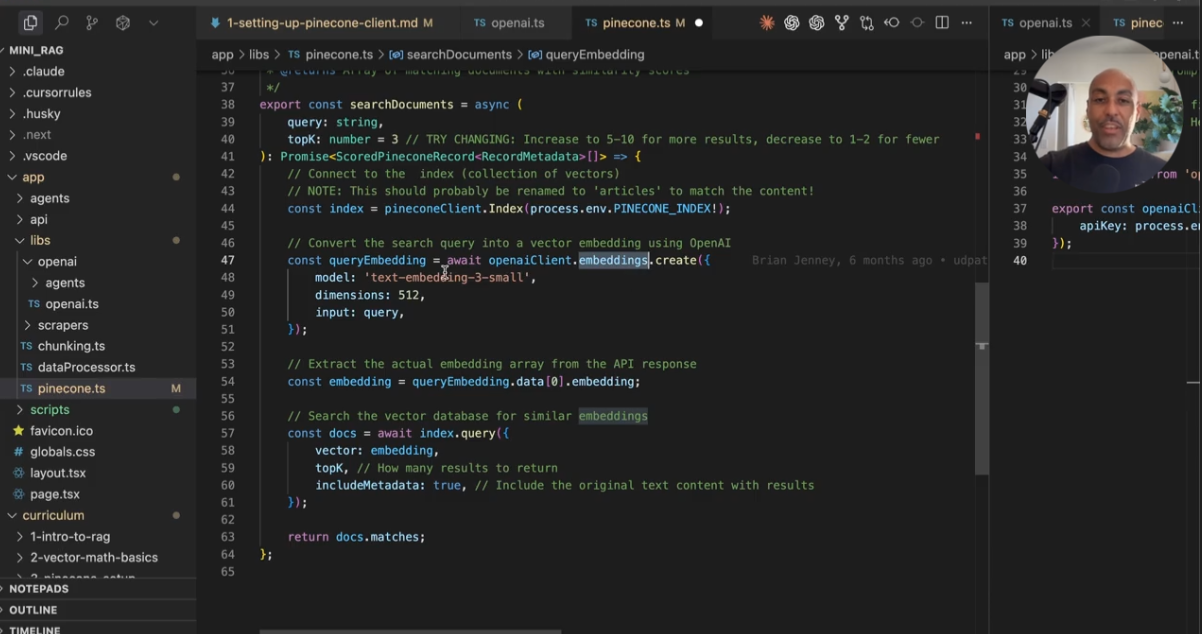
Task: Show additional views chevron in activity bar
Action: (153, 22)
